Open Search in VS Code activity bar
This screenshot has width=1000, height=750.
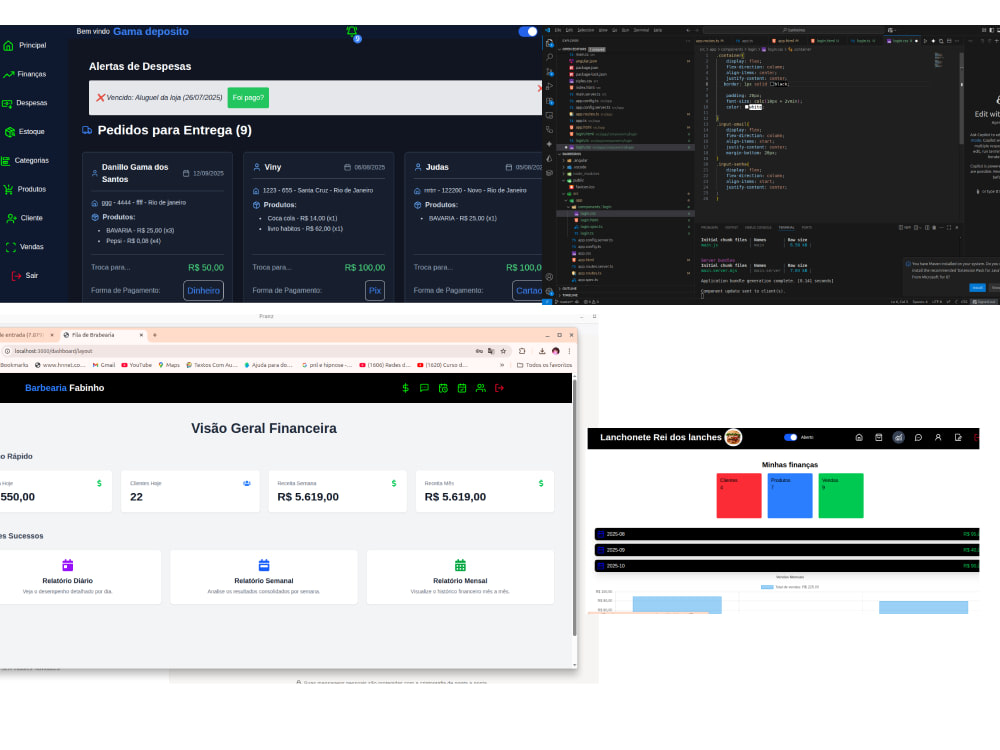[550, 57]
